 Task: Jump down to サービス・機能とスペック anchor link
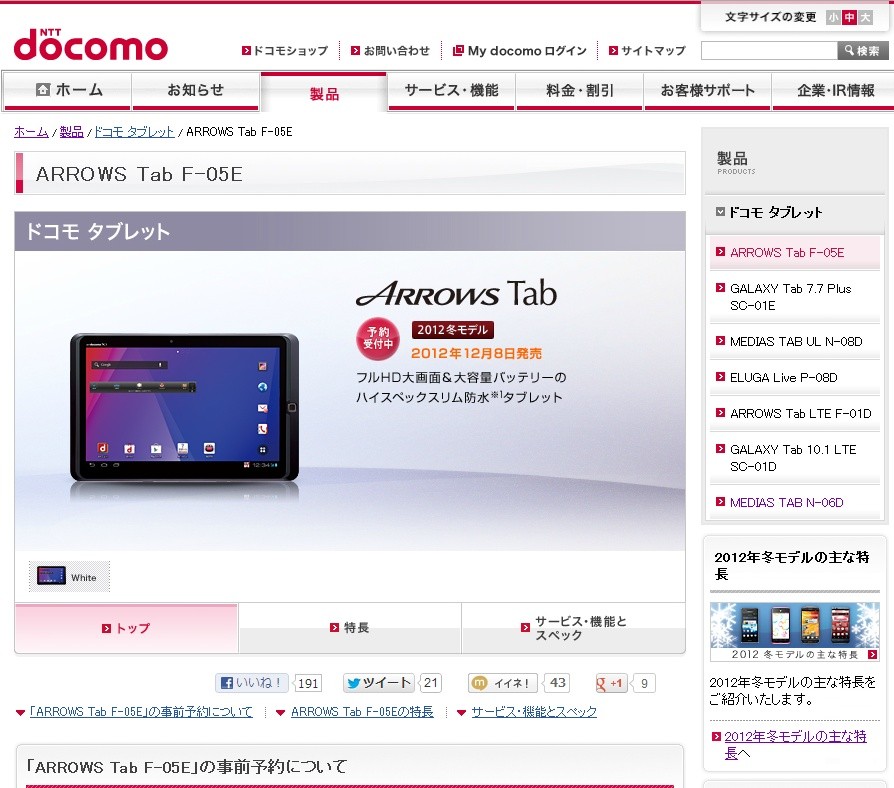534,712
